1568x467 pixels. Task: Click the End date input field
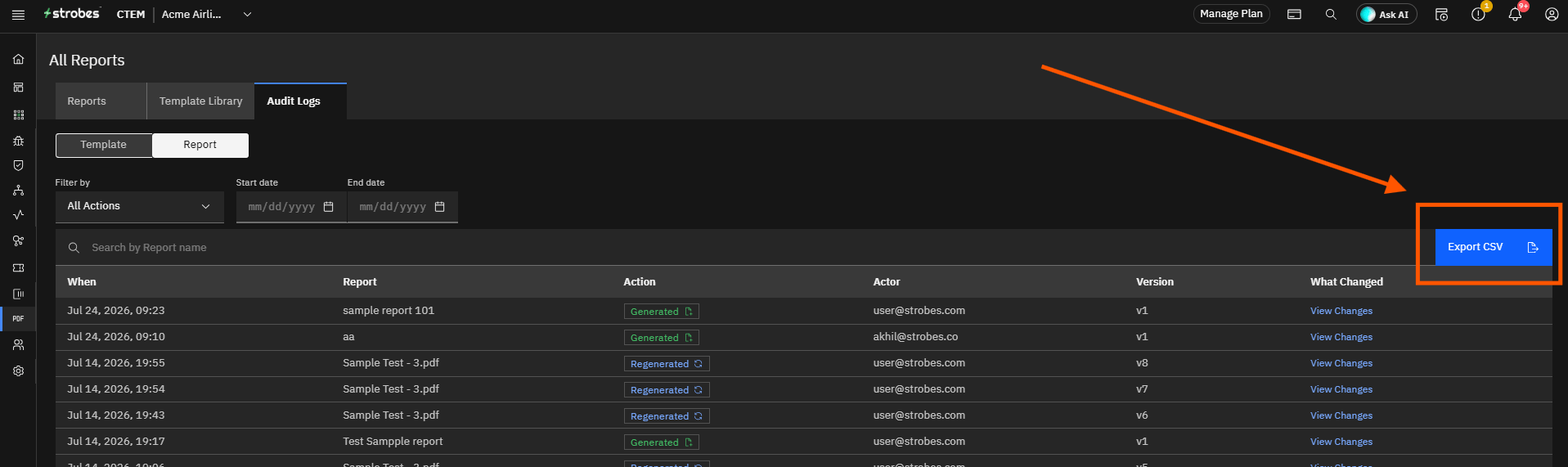402,207
